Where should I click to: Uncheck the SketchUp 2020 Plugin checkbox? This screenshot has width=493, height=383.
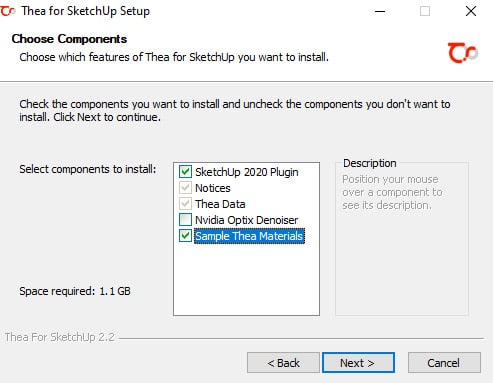pos(185,172)
